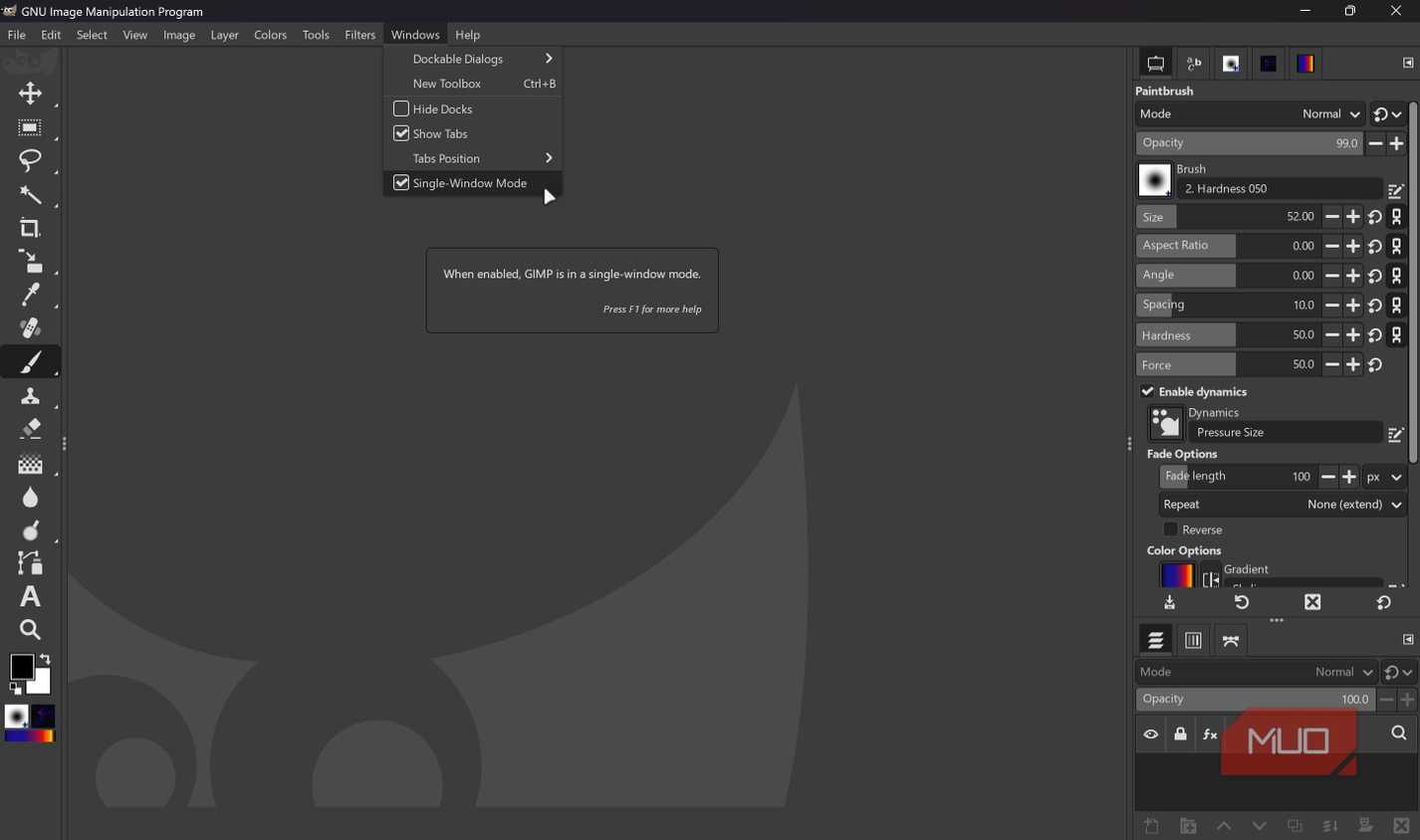Restore tool preset icon below options
The width and height of the screenshot is (1420, 840).
click(x=1242, y=603)
